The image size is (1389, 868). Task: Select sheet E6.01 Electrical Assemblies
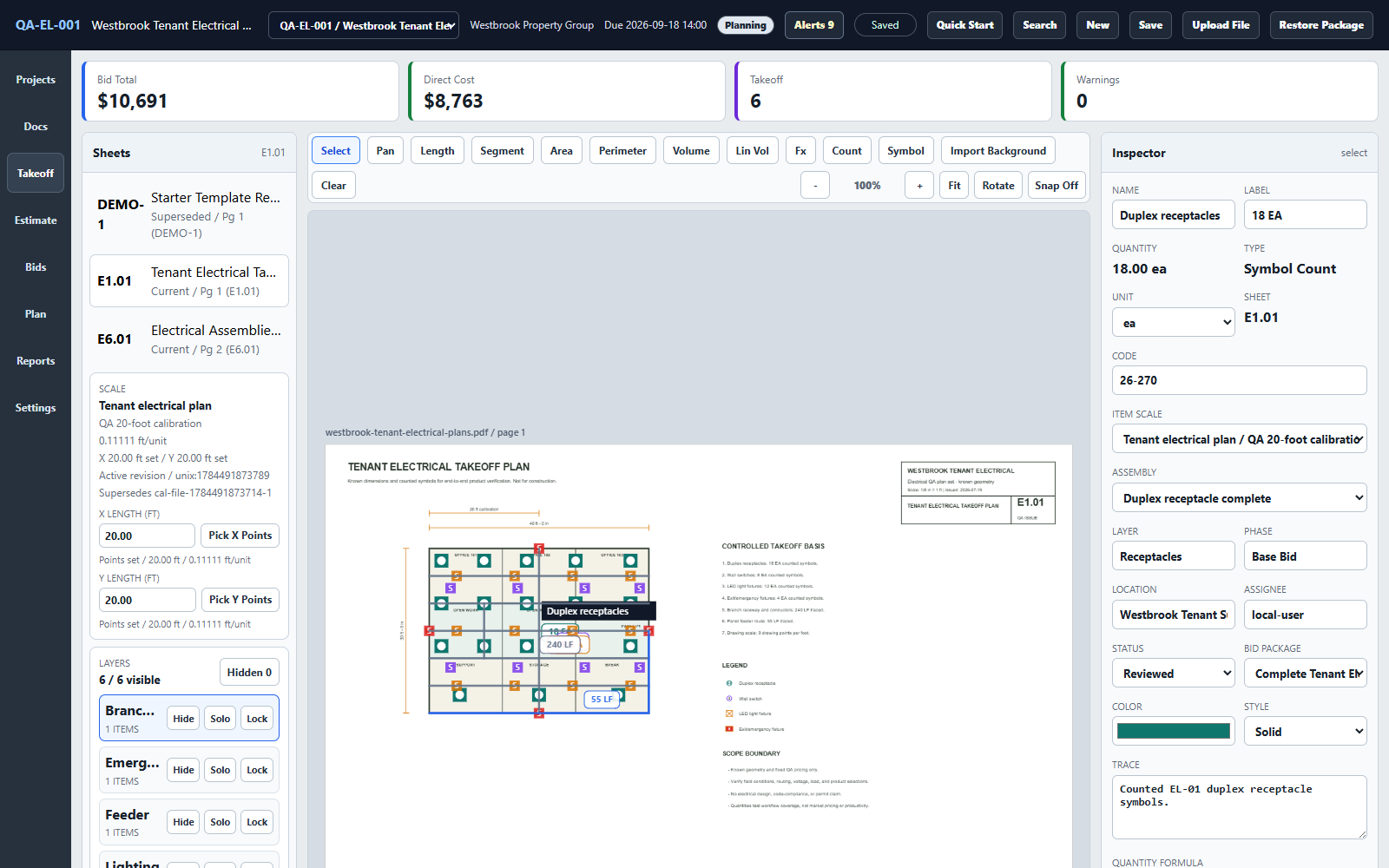point(189,339)
